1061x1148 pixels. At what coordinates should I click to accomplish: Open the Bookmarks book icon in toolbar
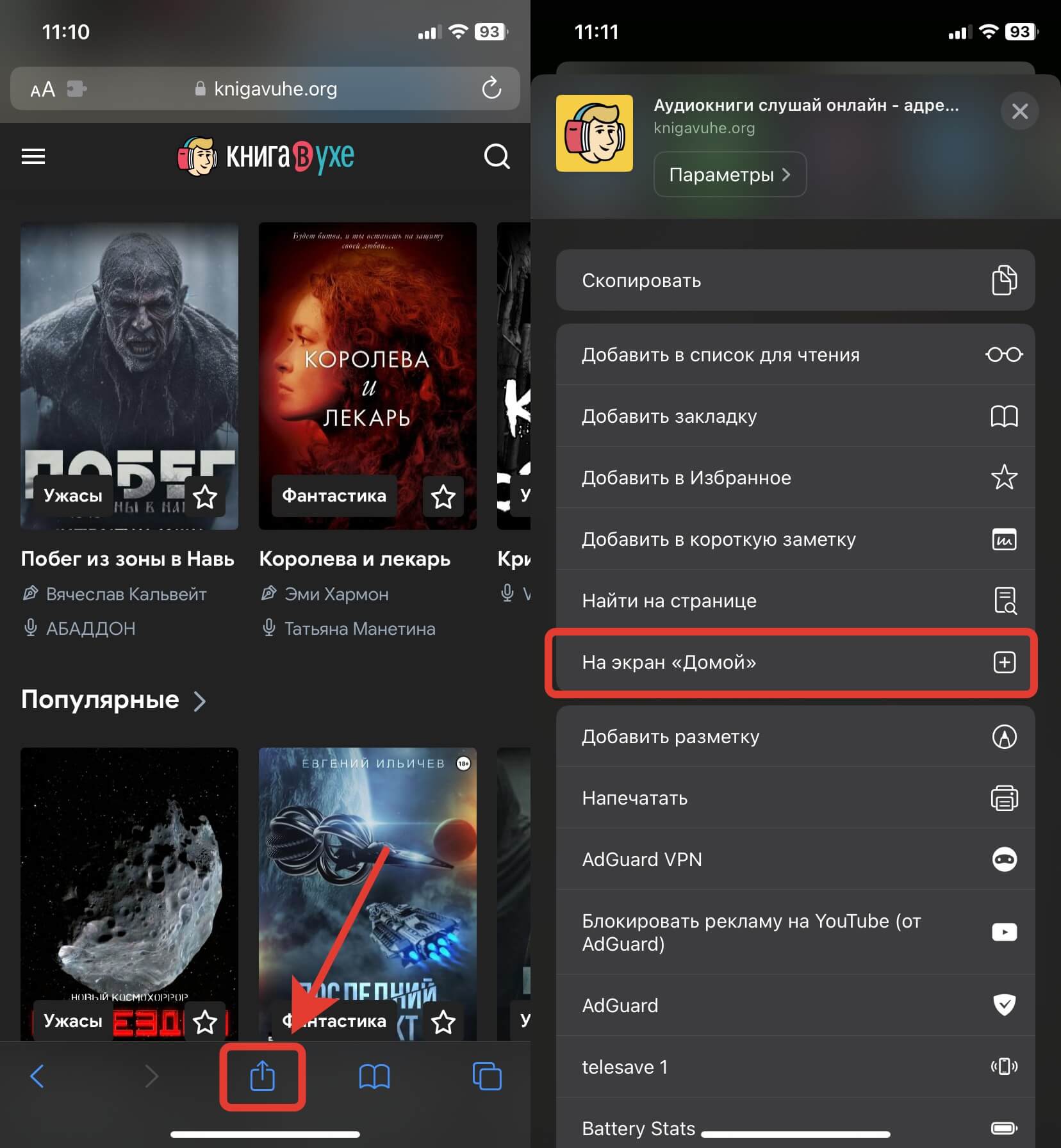(374, 1076)
